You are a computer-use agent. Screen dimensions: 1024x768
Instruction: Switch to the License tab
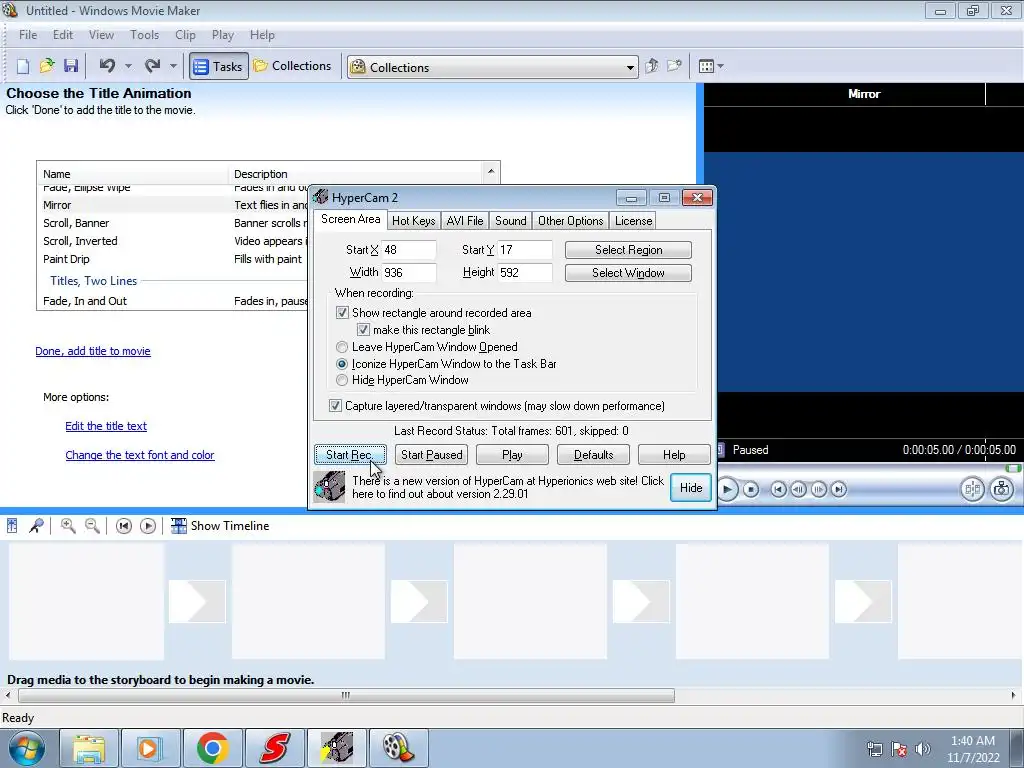(x=633, y=221)
